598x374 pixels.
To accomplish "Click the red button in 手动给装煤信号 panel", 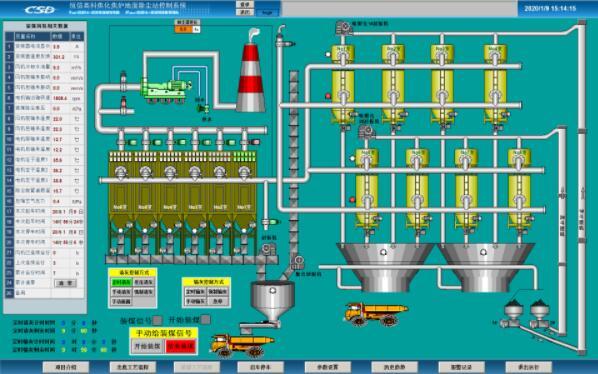I will click(x=181, y=346).
